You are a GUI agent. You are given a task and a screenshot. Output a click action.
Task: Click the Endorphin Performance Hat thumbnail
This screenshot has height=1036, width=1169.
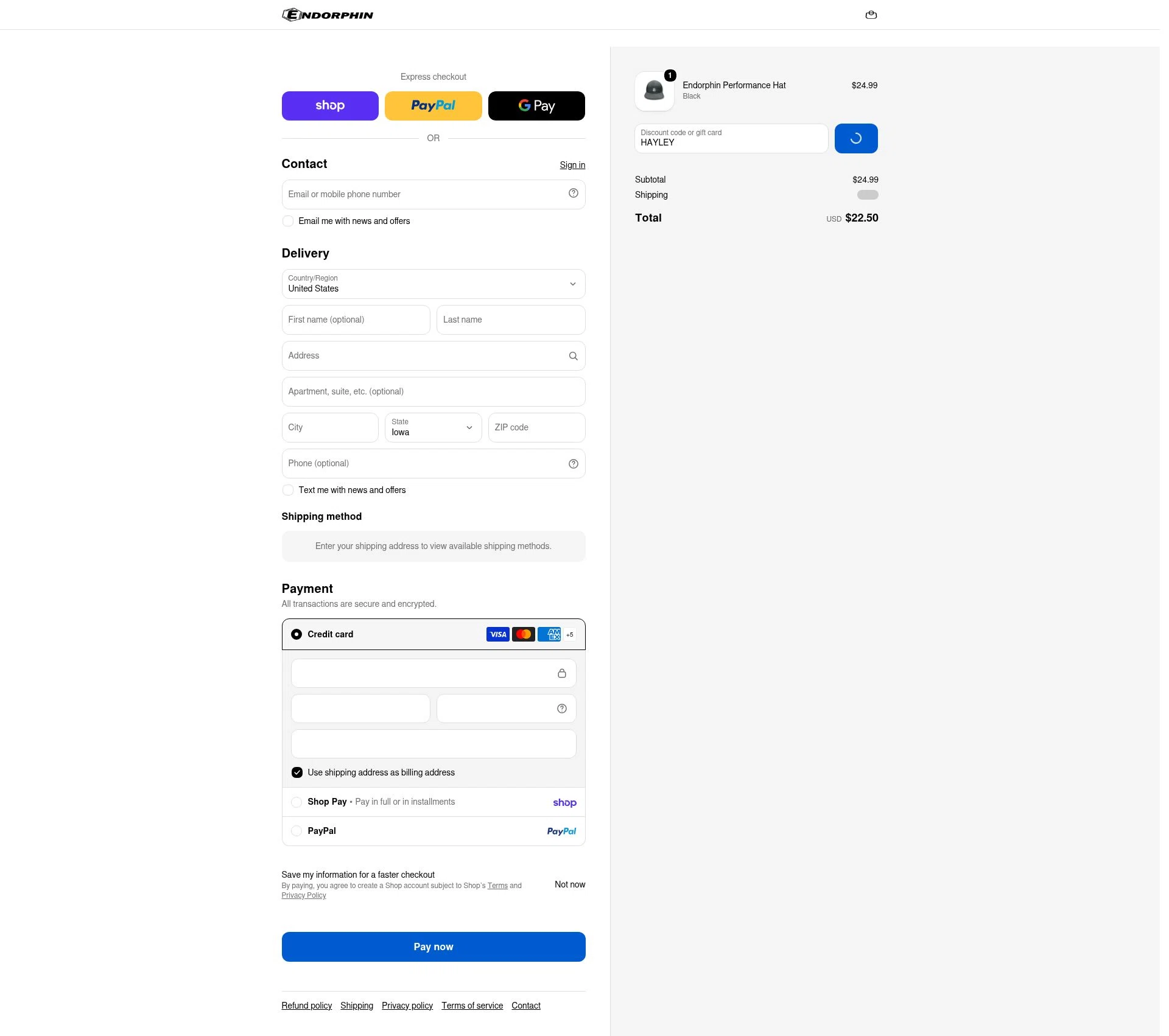(x=655, y=91)
